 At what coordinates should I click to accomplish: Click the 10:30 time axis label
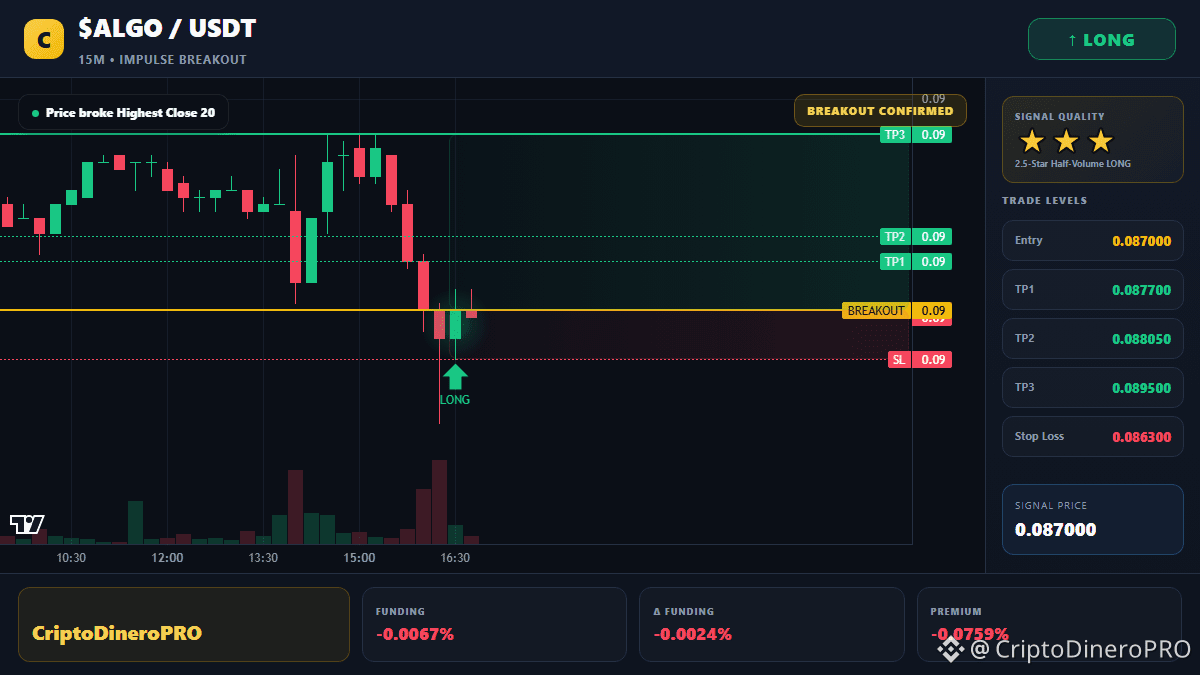point(71,558)
